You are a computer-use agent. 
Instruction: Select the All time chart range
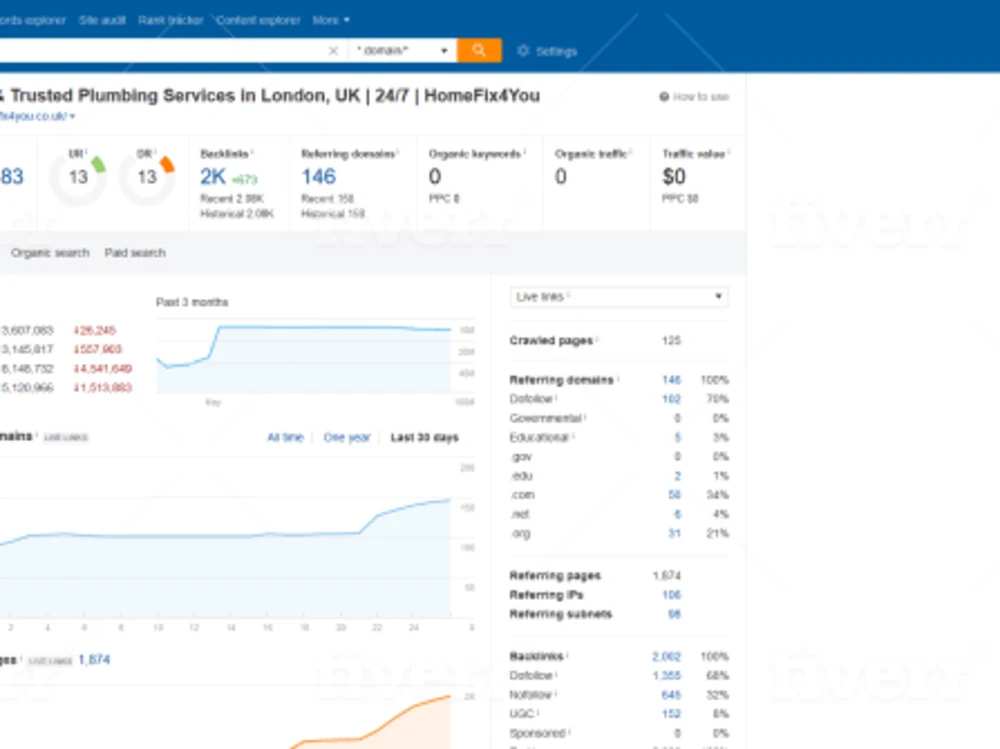tap(285, 437)
